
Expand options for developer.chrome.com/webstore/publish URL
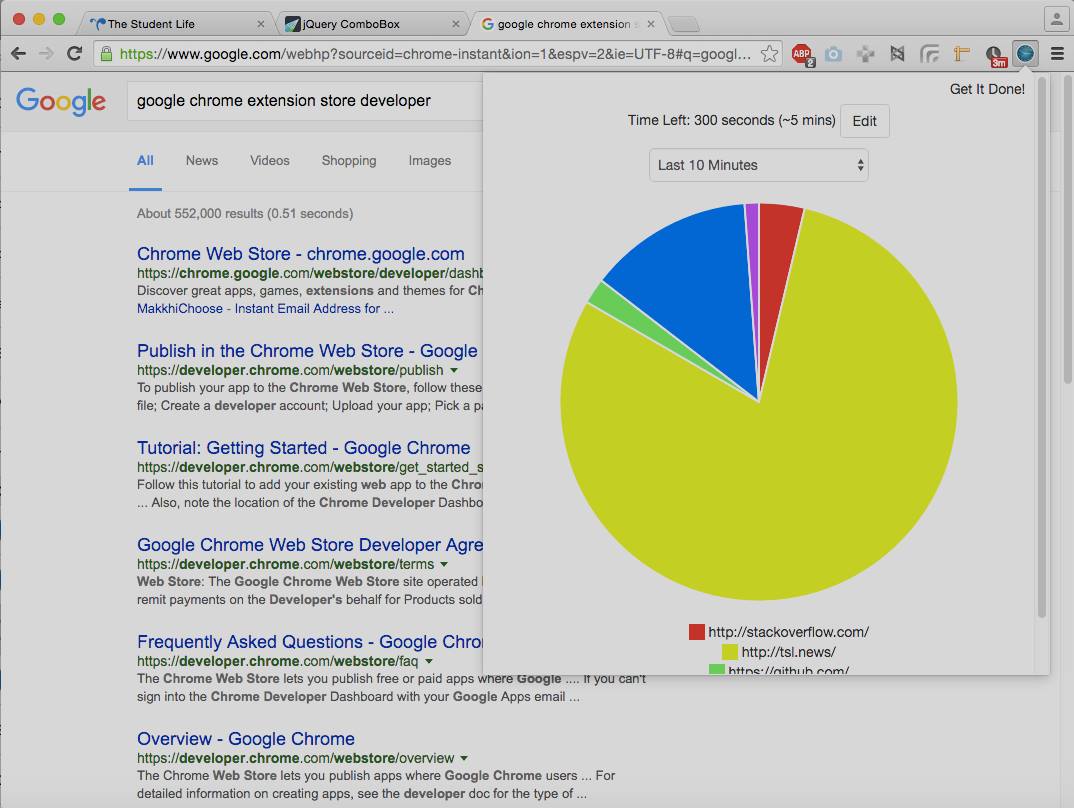tap(453, 370)
